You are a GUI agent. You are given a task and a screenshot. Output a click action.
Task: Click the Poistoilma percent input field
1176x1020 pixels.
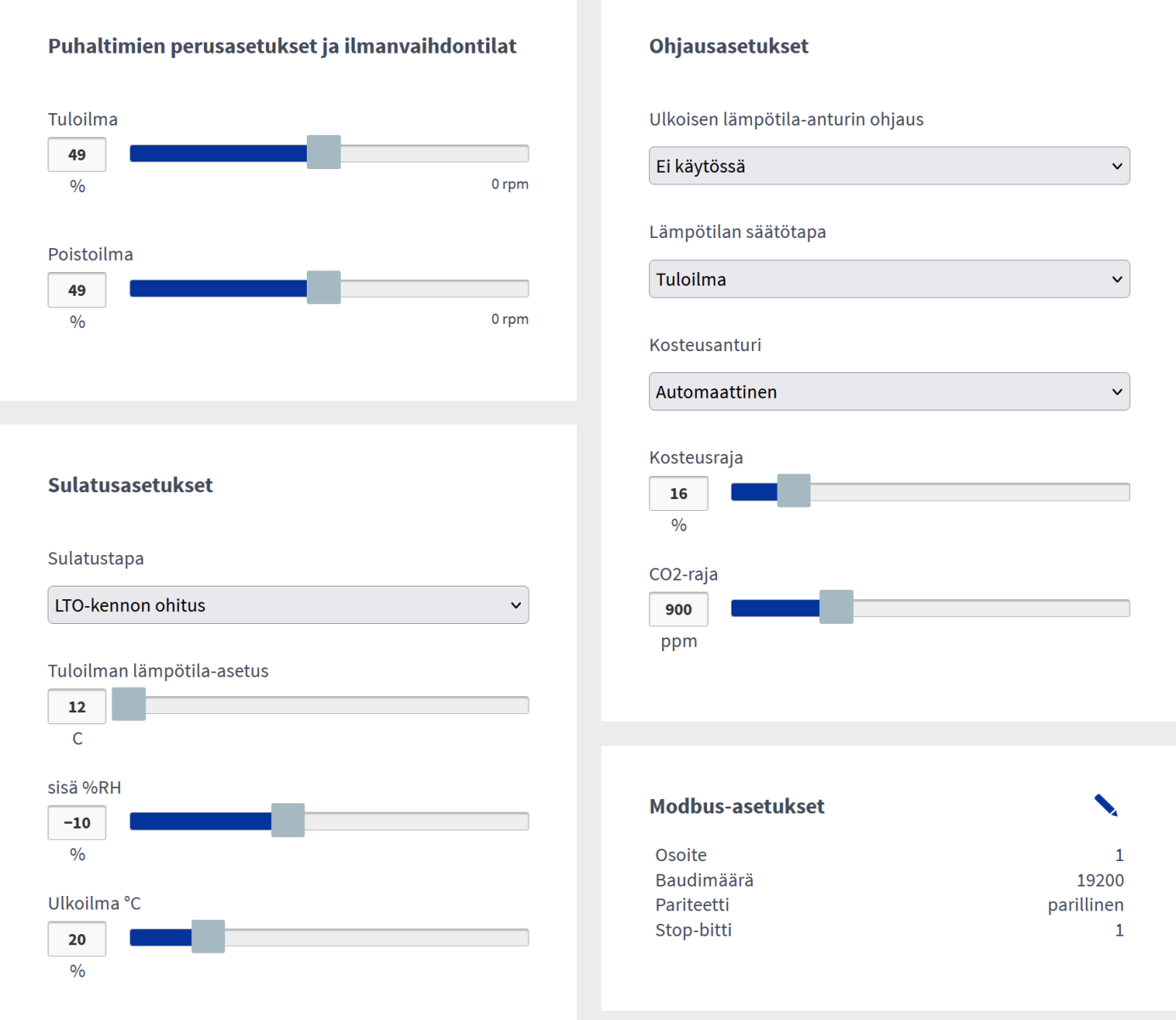(x=77, y=290)
